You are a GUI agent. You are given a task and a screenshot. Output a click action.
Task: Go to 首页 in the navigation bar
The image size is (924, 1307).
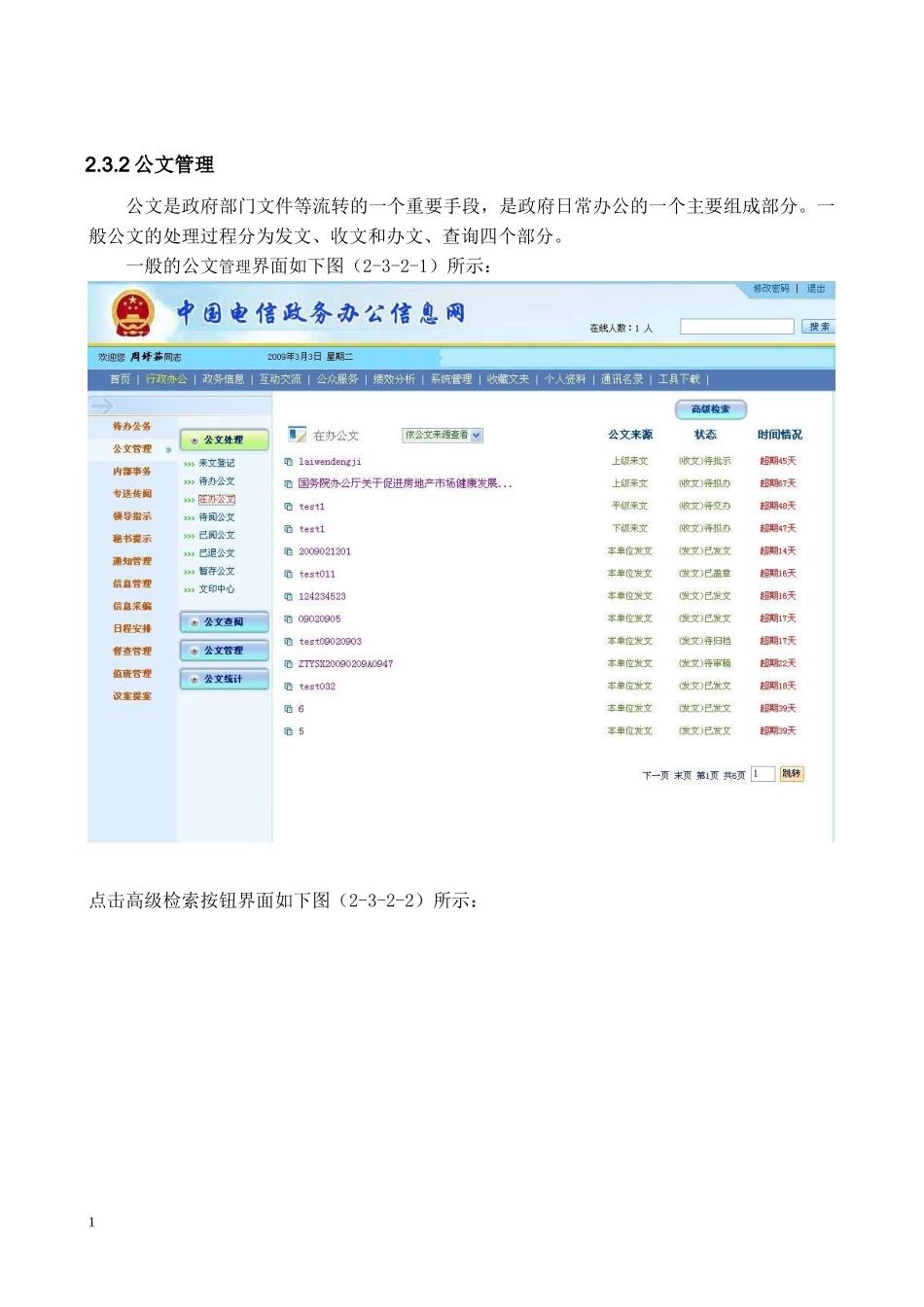120,379
